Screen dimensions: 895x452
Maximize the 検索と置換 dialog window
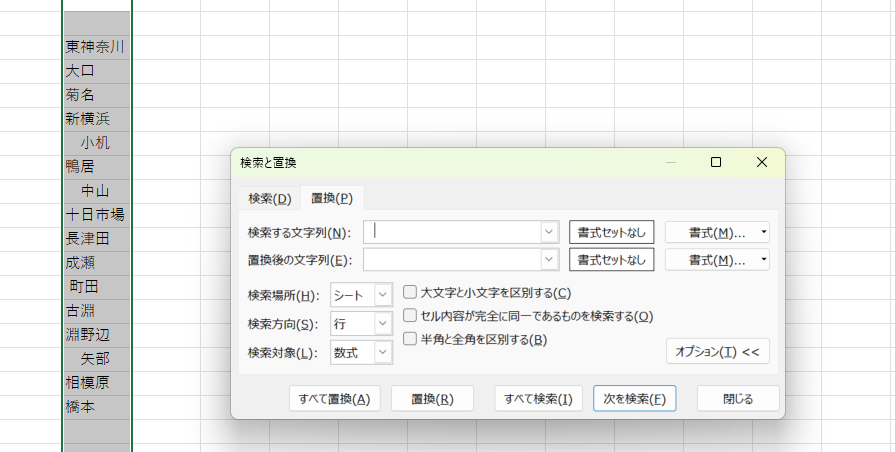(716, 162)
